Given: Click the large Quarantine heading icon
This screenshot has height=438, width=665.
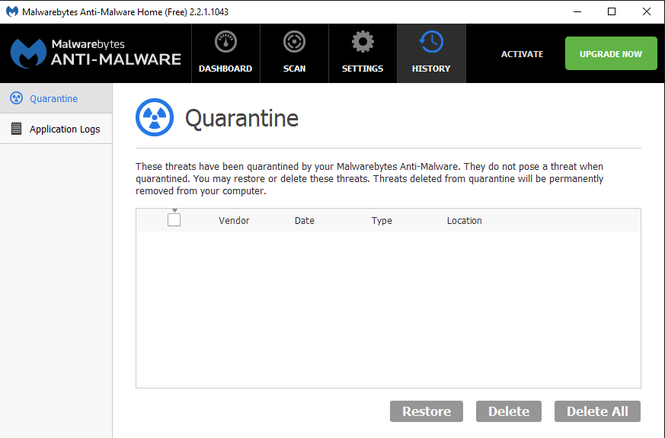Looking at the screenshot, I should (154, 117).
